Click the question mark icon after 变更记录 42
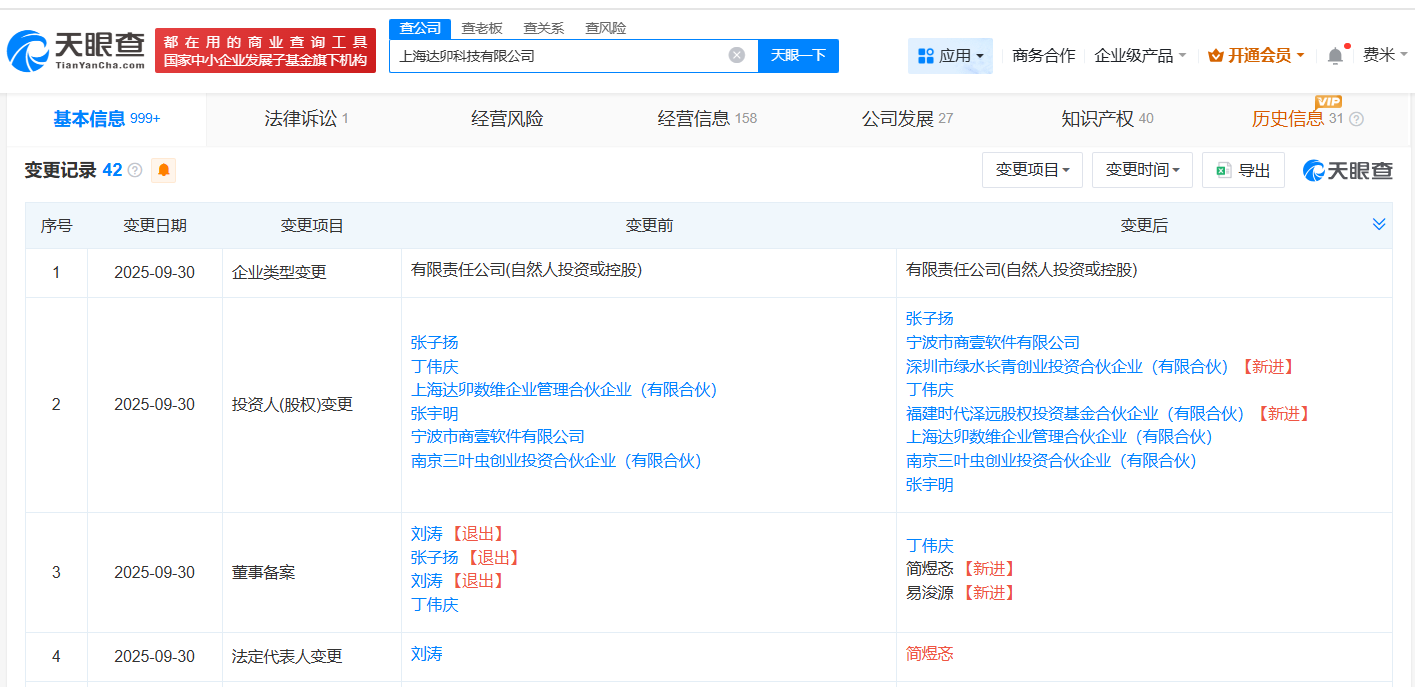The image size is (1415, 687). (136, 170)
